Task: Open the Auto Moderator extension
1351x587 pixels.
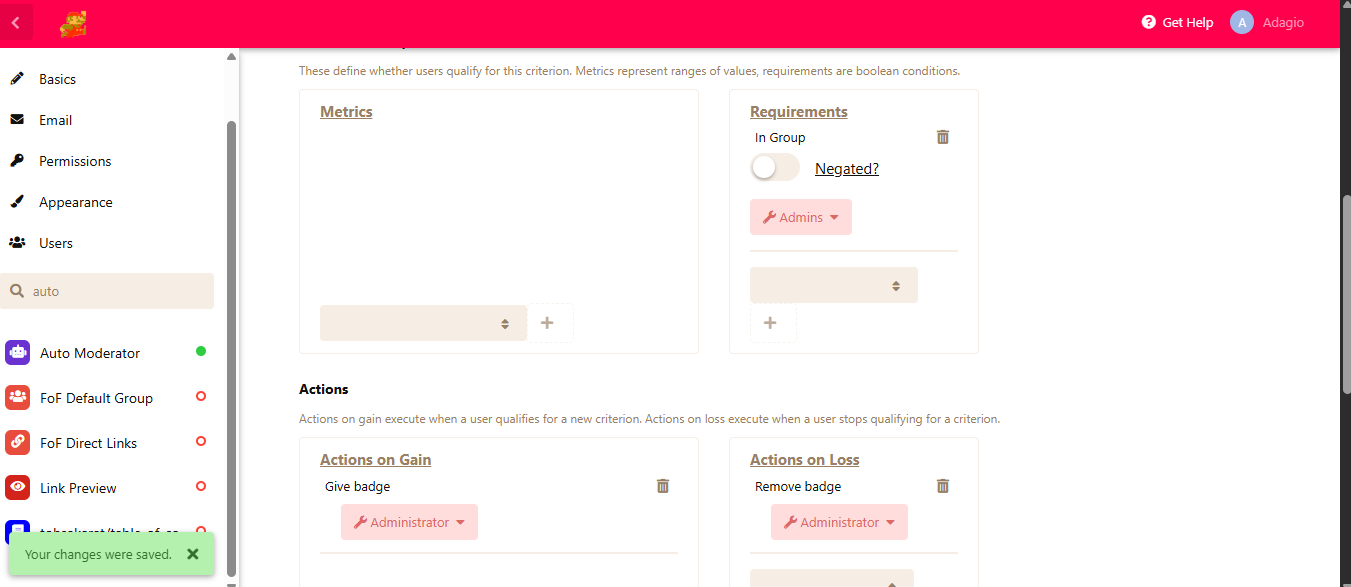Action: click(x=90, y=353)
